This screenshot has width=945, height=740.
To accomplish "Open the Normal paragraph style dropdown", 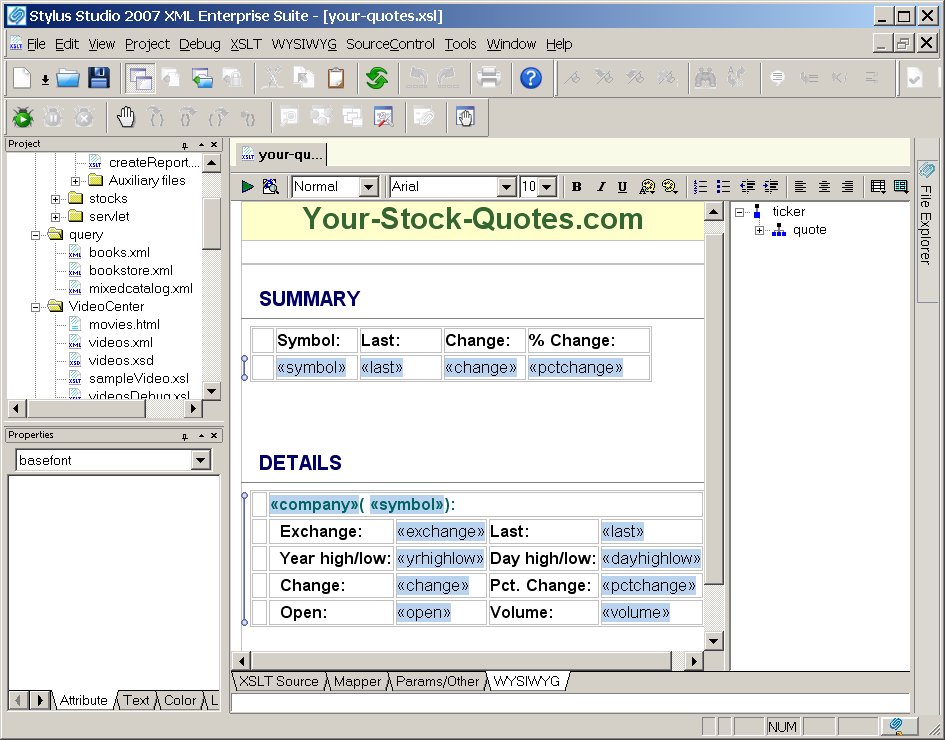I will coord(368,187).
